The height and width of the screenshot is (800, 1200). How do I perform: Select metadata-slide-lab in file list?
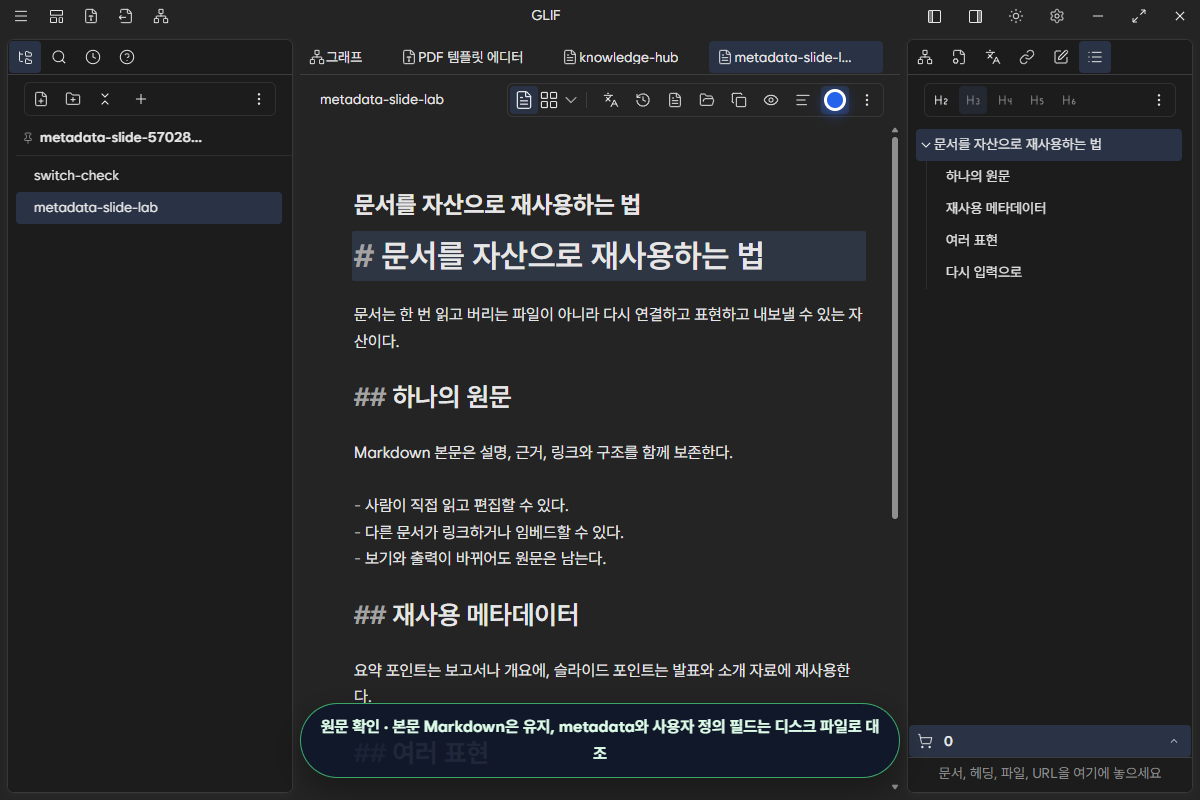point(149,208)
